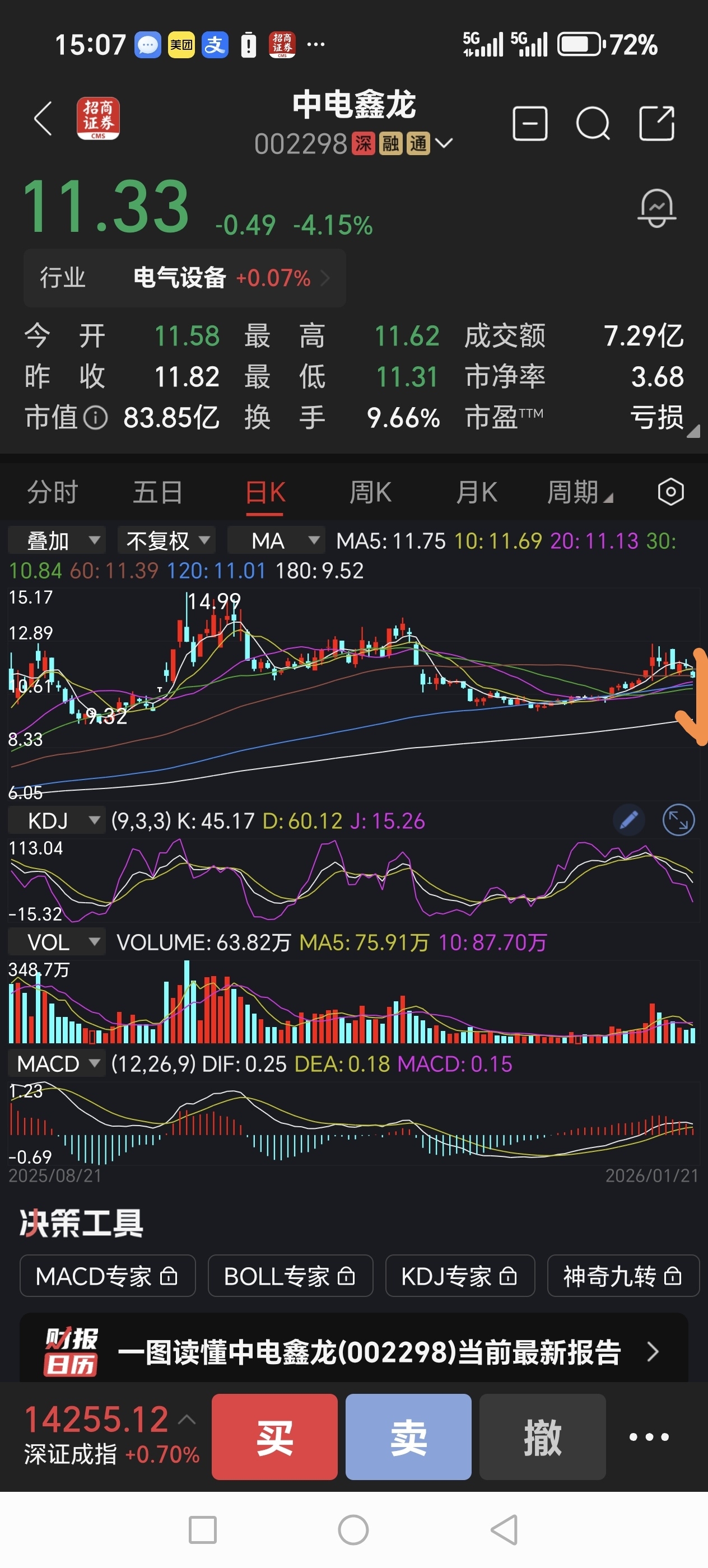The height and width of the screenshot is (1568, 708).
Task: Tap the back arrow icon
Action: coord(43,119)
